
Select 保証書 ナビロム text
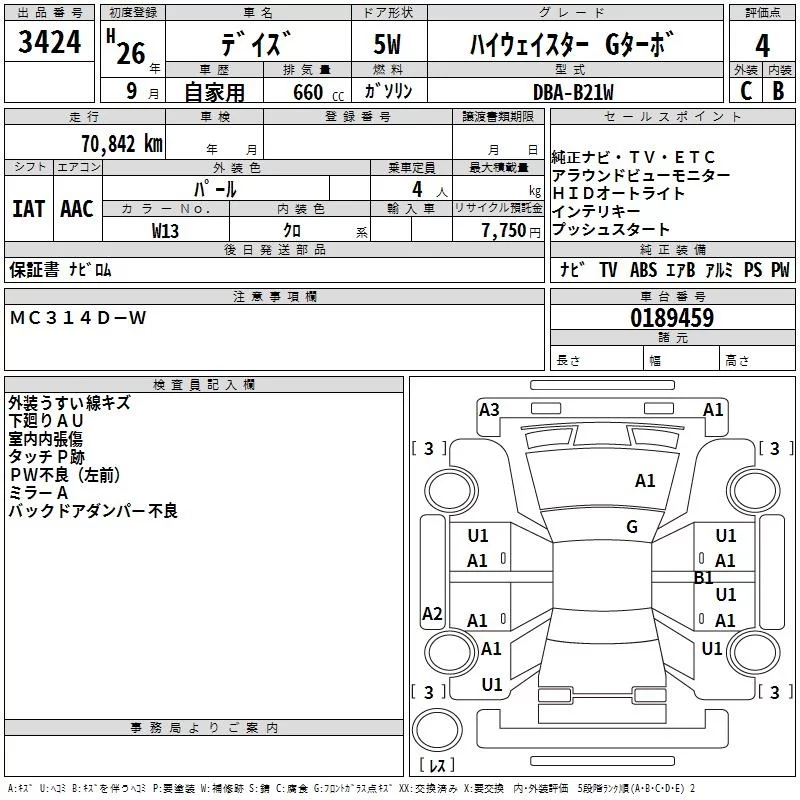[60, 269]
